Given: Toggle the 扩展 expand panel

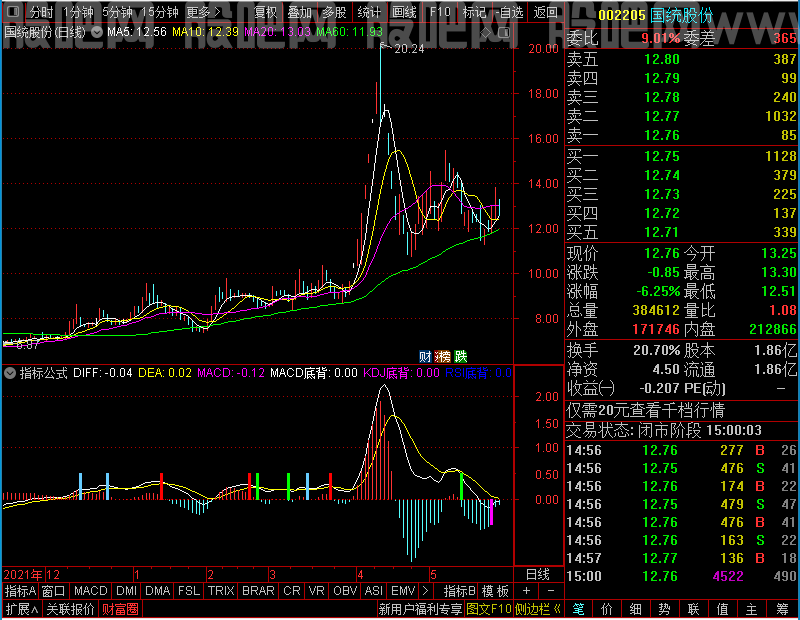Looking at the screenshot, I should (22, 609).
